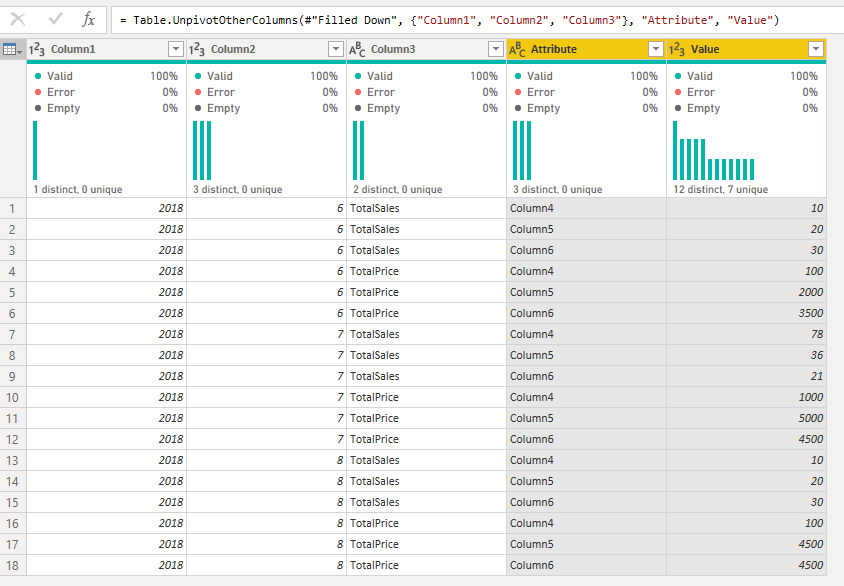844x586 pixels.
Task: Change the Column3 data type icon
Action: tap(357, 50)
